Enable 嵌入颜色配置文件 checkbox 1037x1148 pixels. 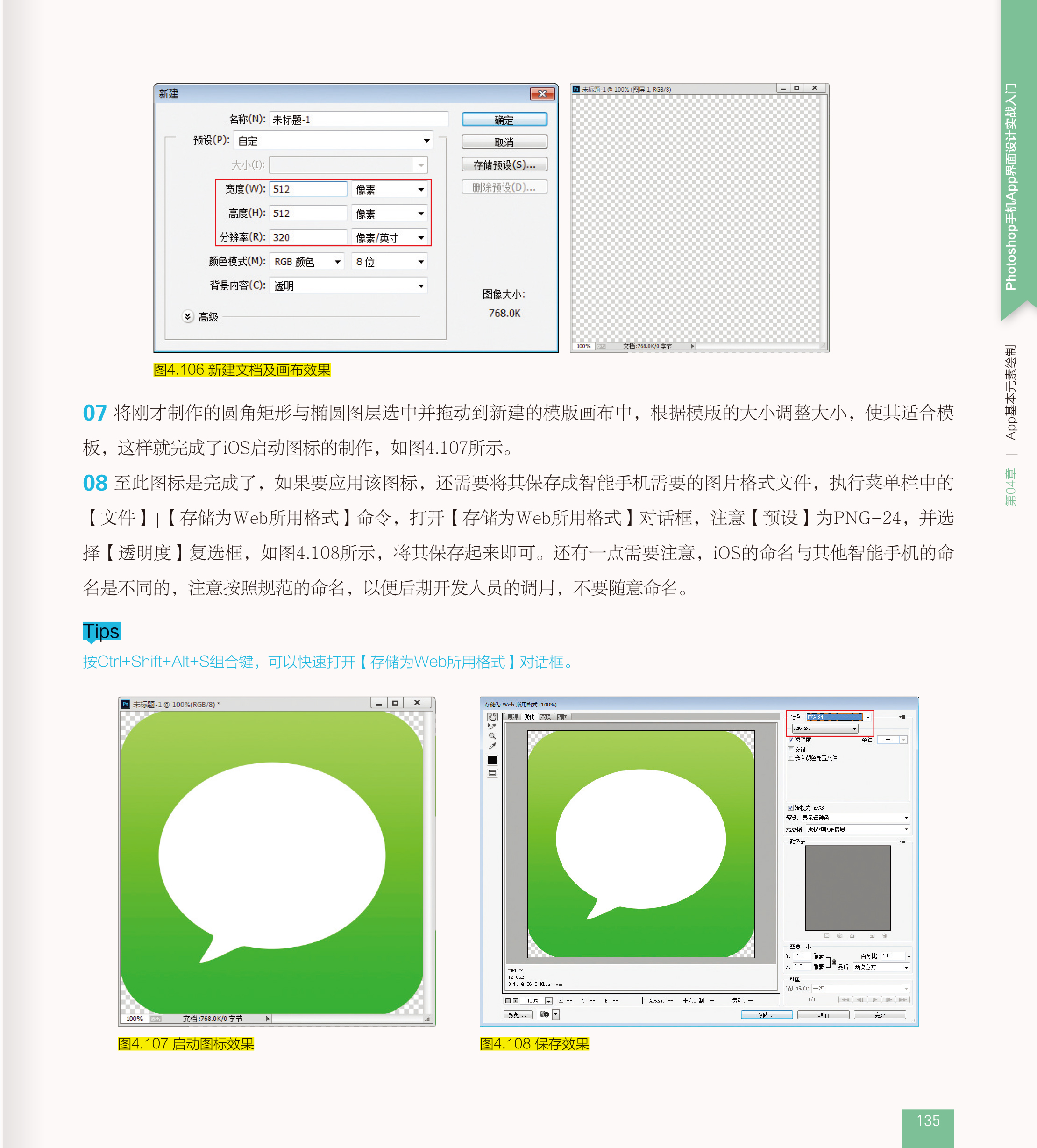791,758
